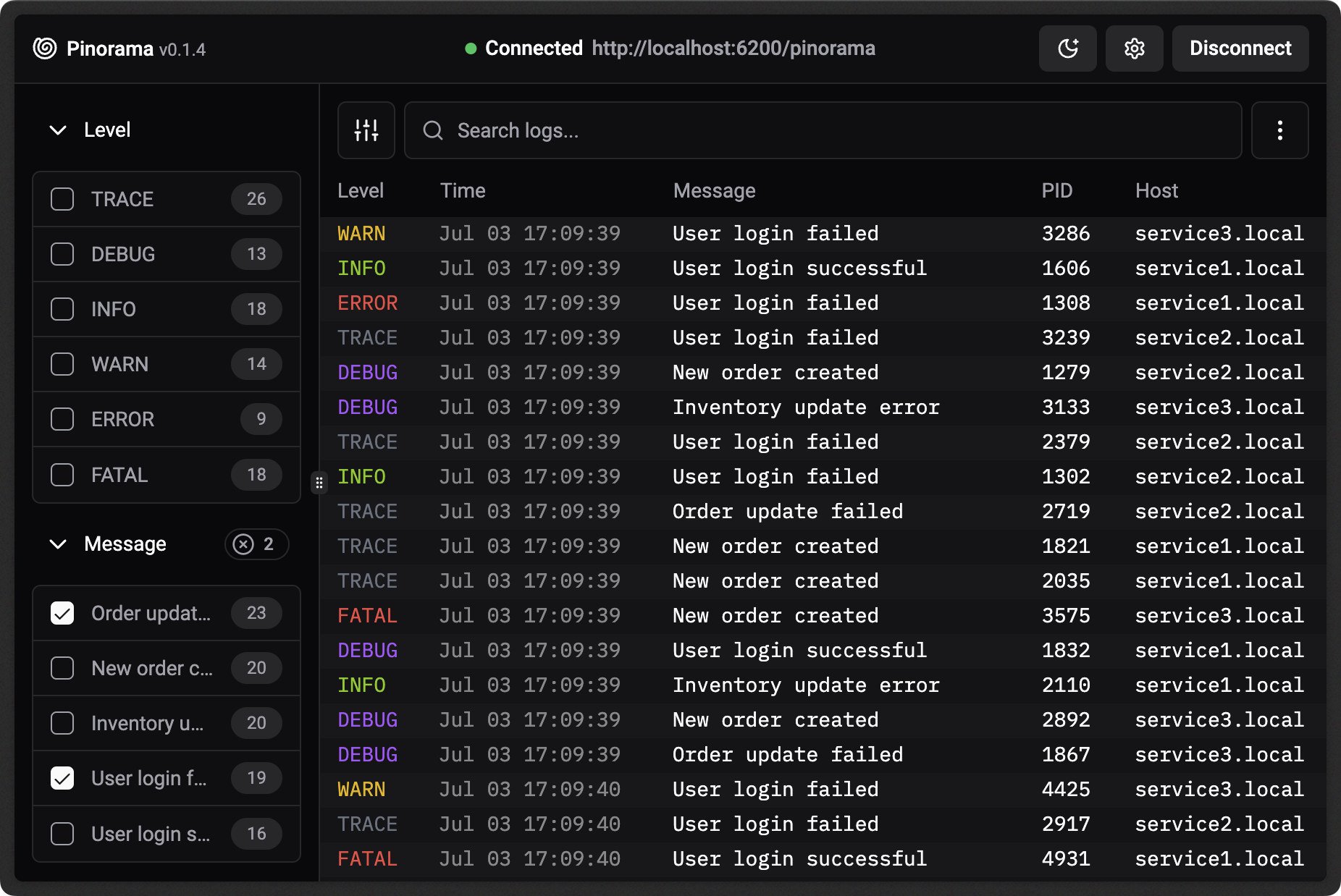
Task: Select the DEBUG row with PID 1867
Action: pos(823,755)
